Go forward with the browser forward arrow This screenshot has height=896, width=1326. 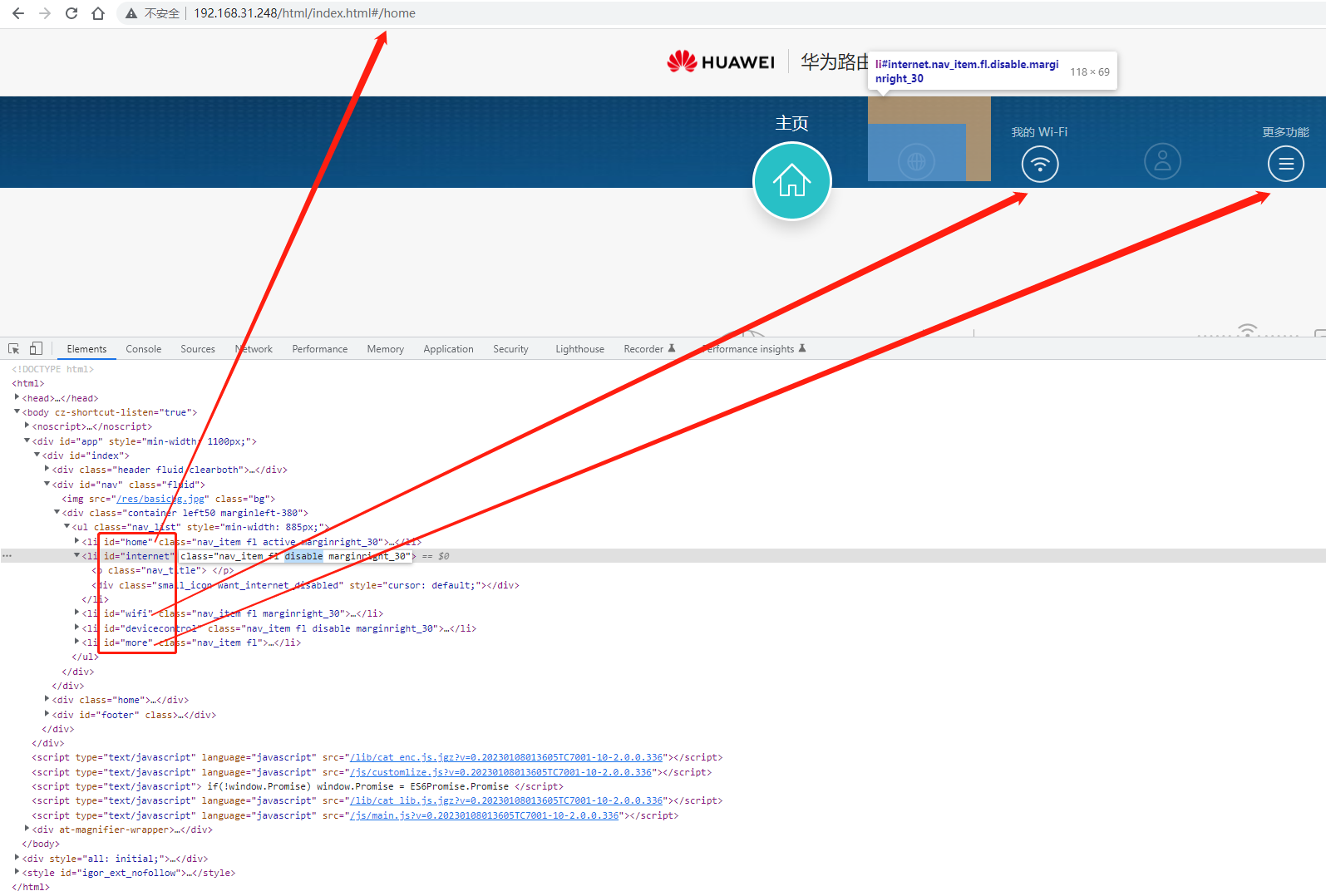45,13
